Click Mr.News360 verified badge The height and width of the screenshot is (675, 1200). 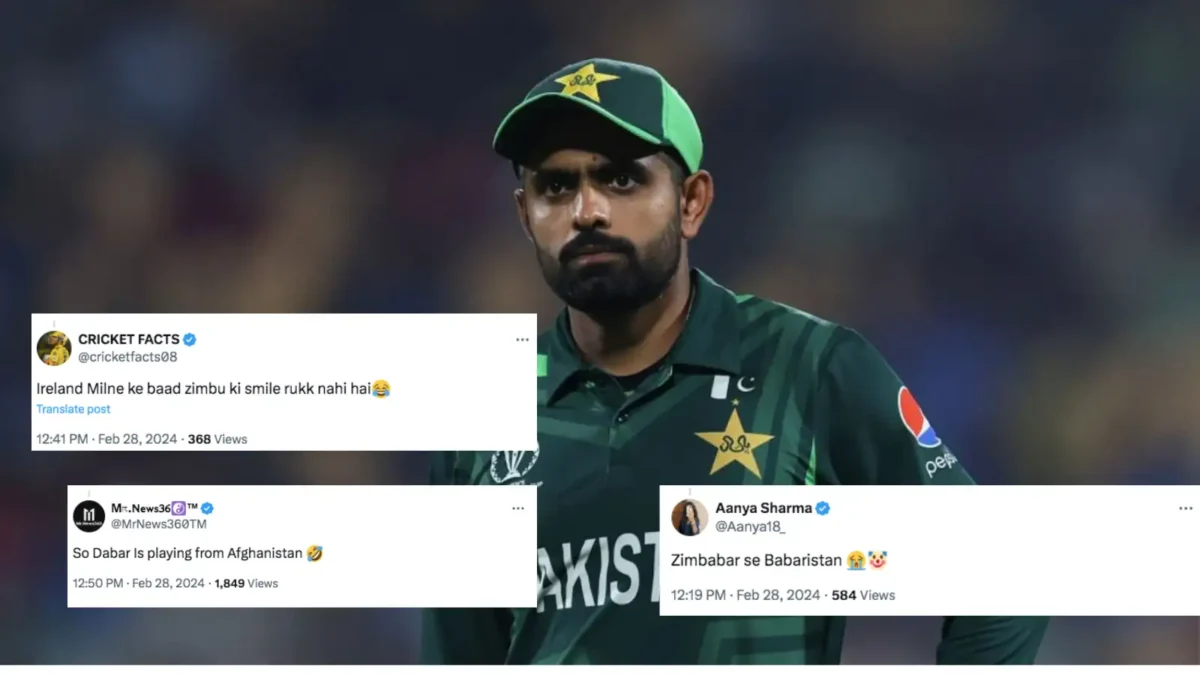[207, 508]
